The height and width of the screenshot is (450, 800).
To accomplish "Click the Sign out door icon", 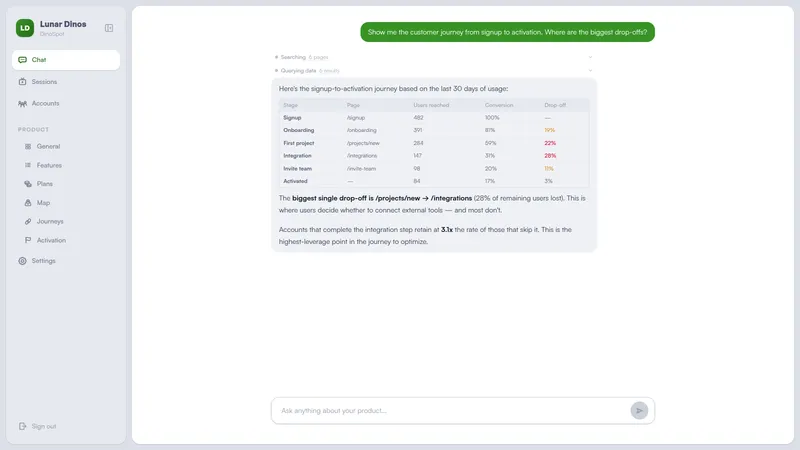I will click(x=22, y=426).
